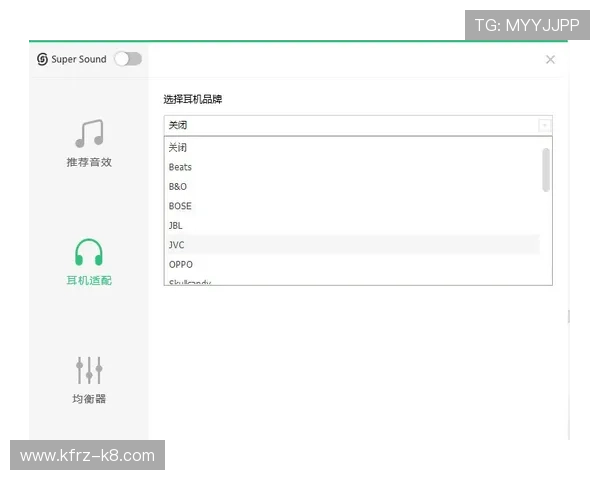This screenshot has height=480, width=600.
Task: Choose Beats from the brand list
Action: pos(354,167)
